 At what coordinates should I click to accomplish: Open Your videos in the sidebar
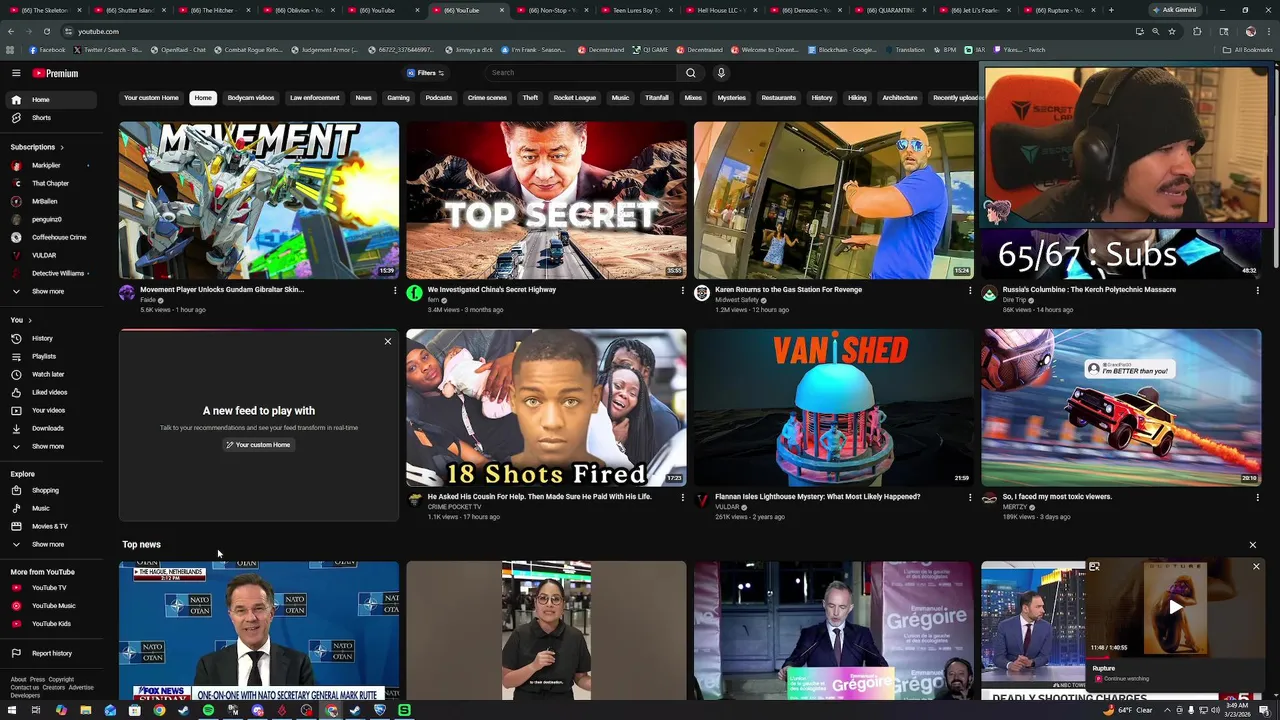[53, 410]
